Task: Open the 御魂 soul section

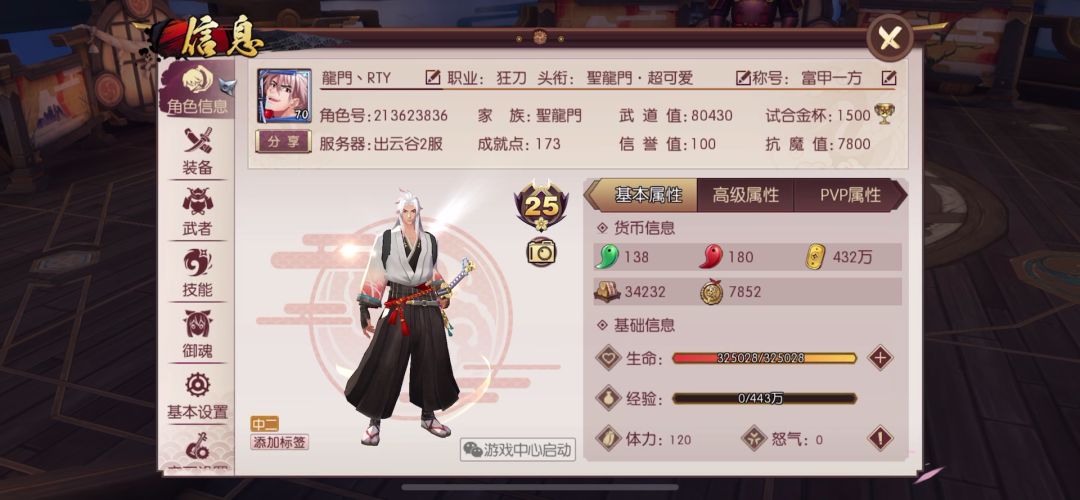Action: (x=197, y=335)
